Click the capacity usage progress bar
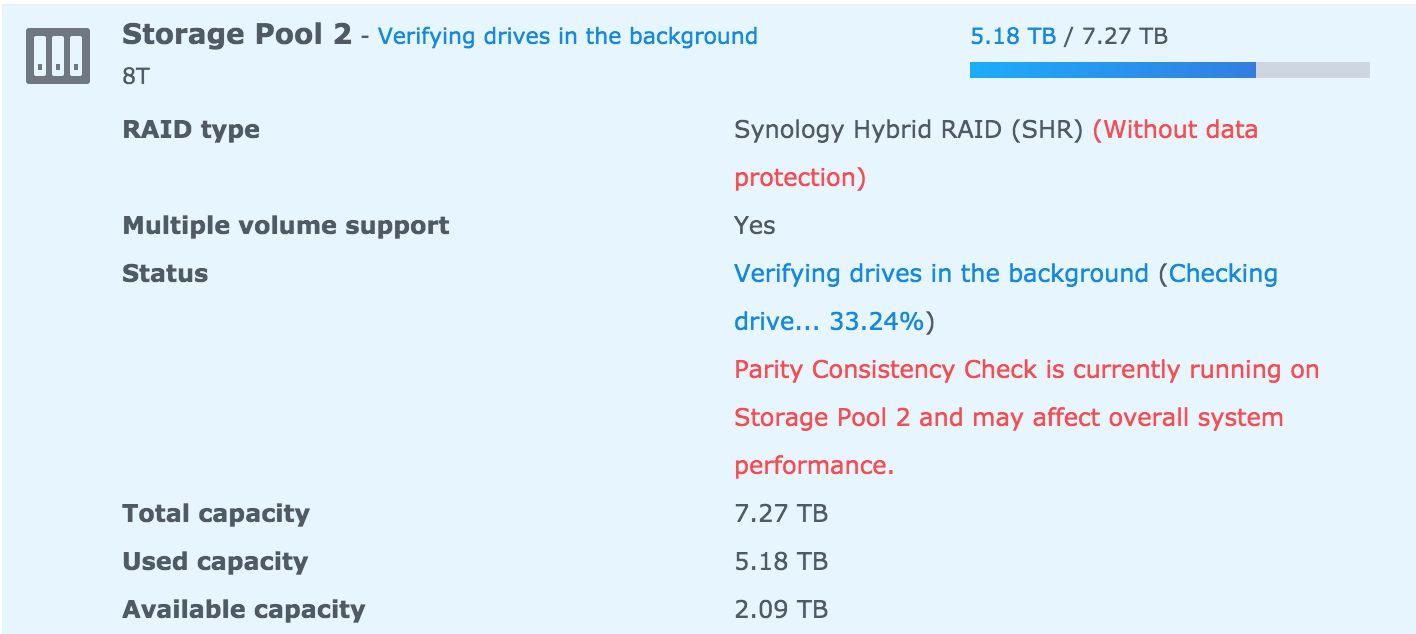The width and height of the screenshot is (1416, 634). 1168,70
